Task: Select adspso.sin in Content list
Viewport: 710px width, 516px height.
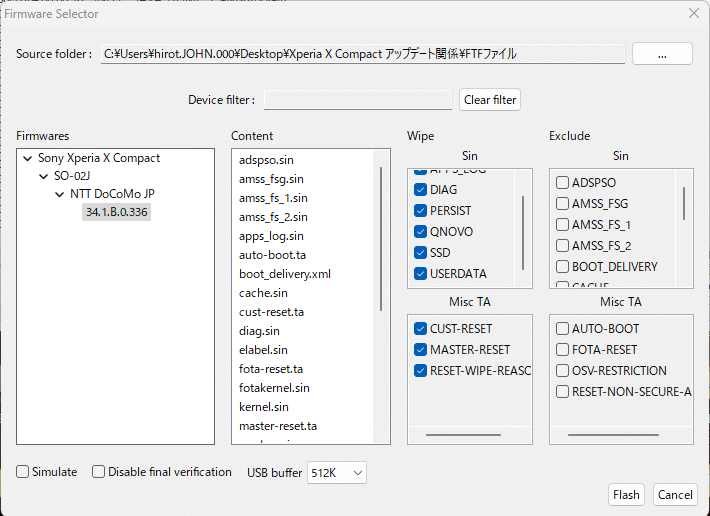Action: click(266, 160)
